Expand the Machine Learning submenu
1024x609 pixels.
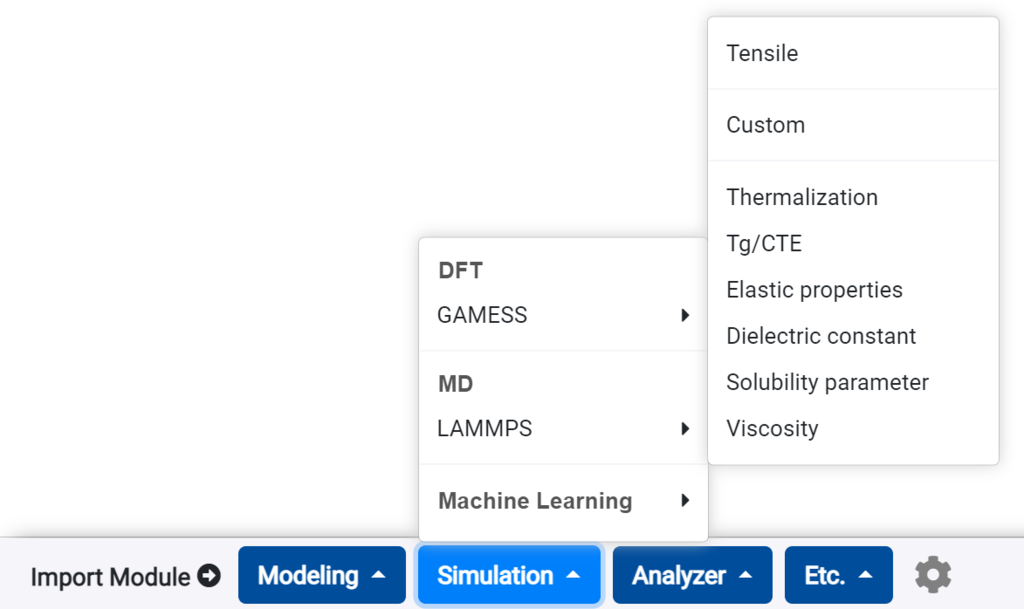(x=534, y=501)
